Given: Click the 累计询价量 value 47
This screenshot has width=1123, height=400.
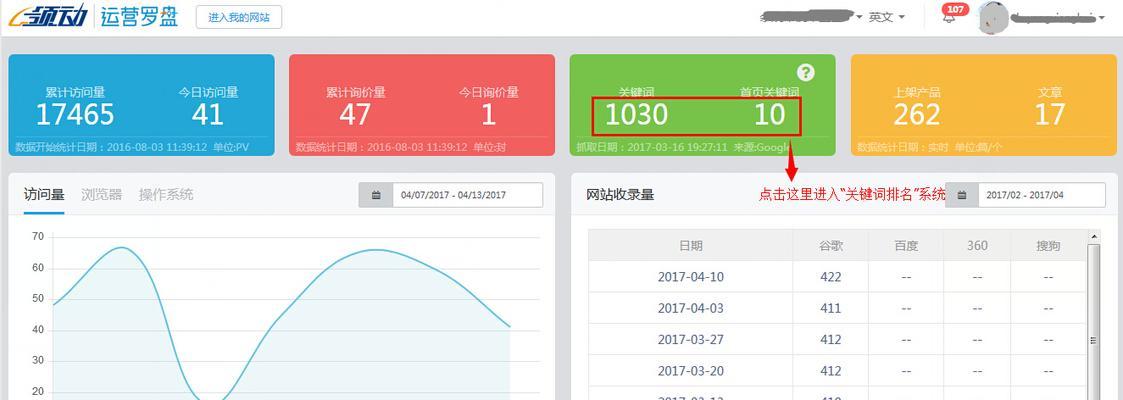Looking at the screenshot, I should point(355,114).
